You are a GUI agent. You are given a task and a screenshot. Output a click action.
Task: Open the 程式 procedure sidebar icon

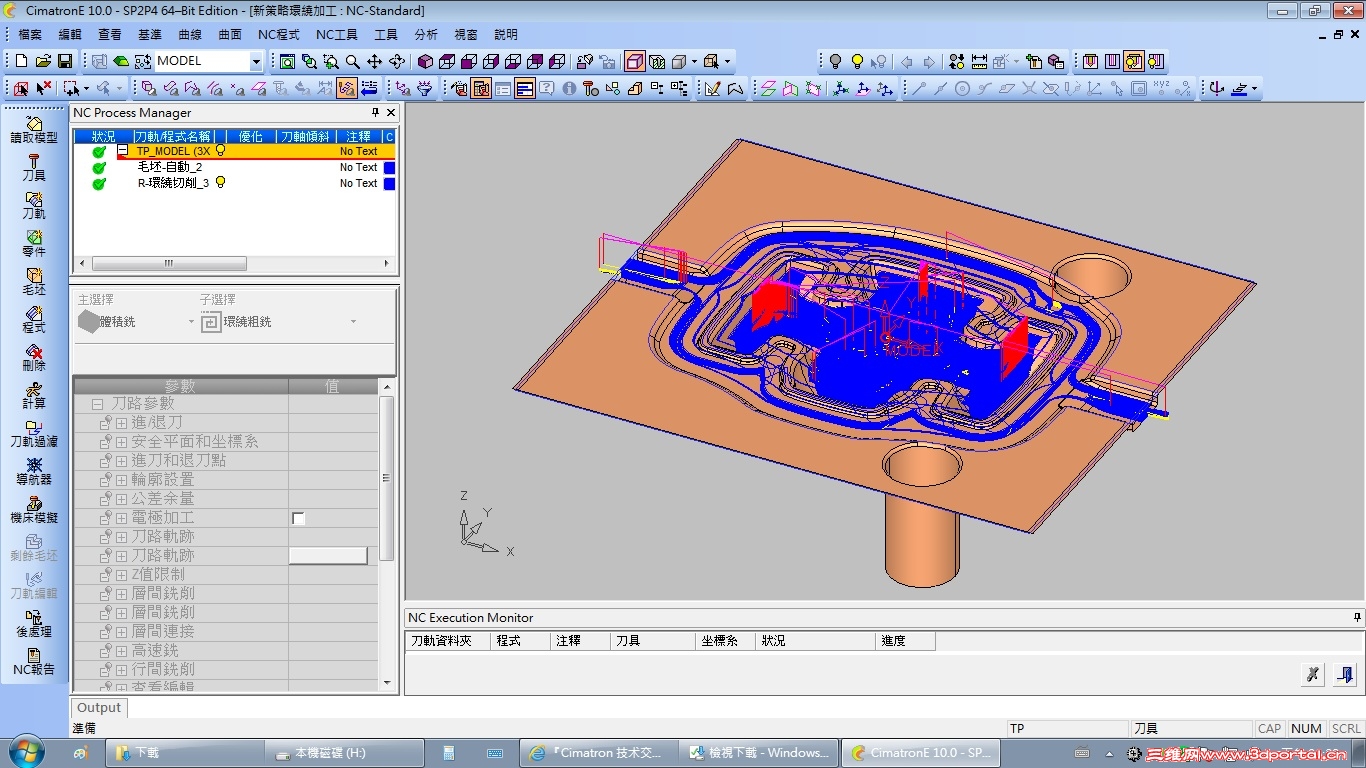(34, 320)
